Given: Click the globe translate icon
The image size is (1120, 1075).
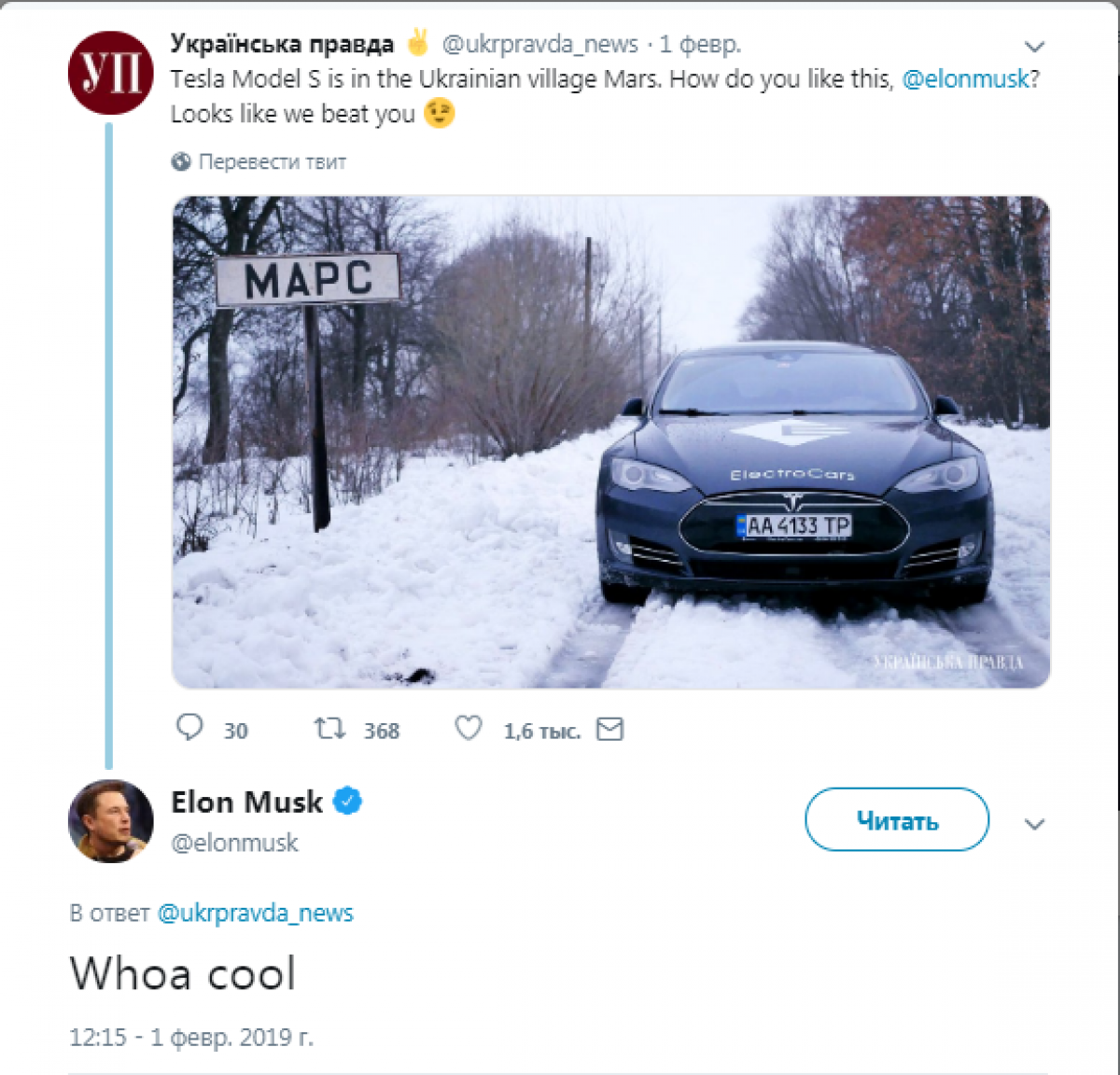Looking at the screenshot, I should [x=181, y=161].
